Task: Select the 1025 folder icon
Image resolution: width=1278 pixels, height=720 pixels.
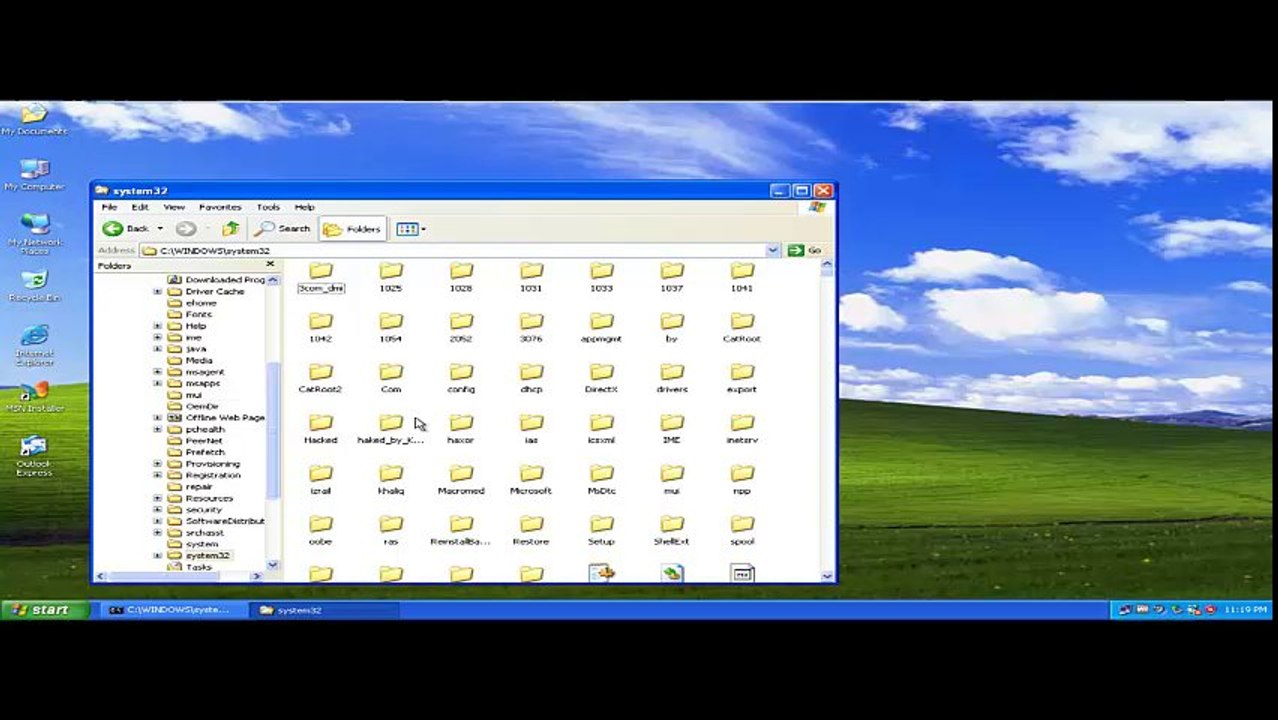Action: coord(391,271)
